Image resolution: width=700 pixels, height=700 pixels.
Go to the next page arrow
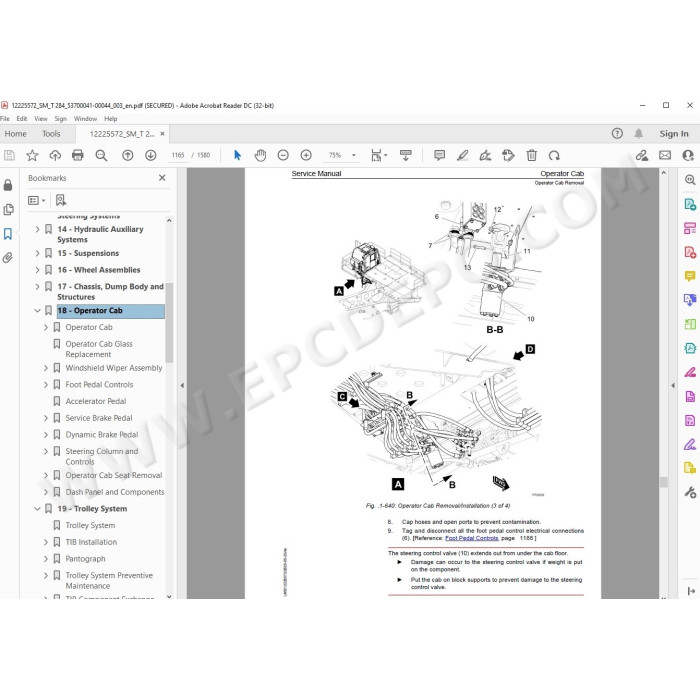point(150,155)
